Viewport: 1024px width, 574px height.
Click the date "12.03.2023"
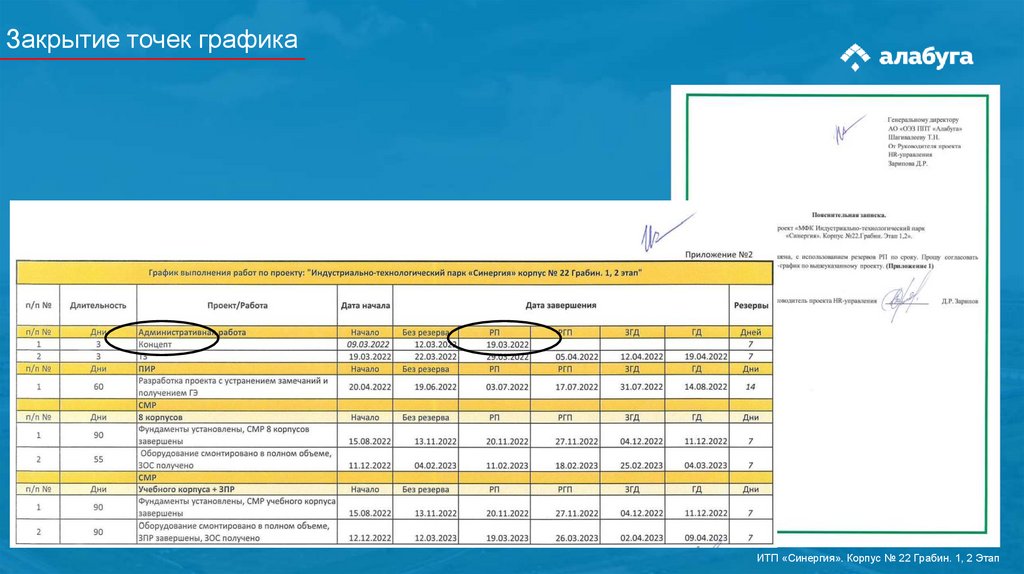point(436,538)
